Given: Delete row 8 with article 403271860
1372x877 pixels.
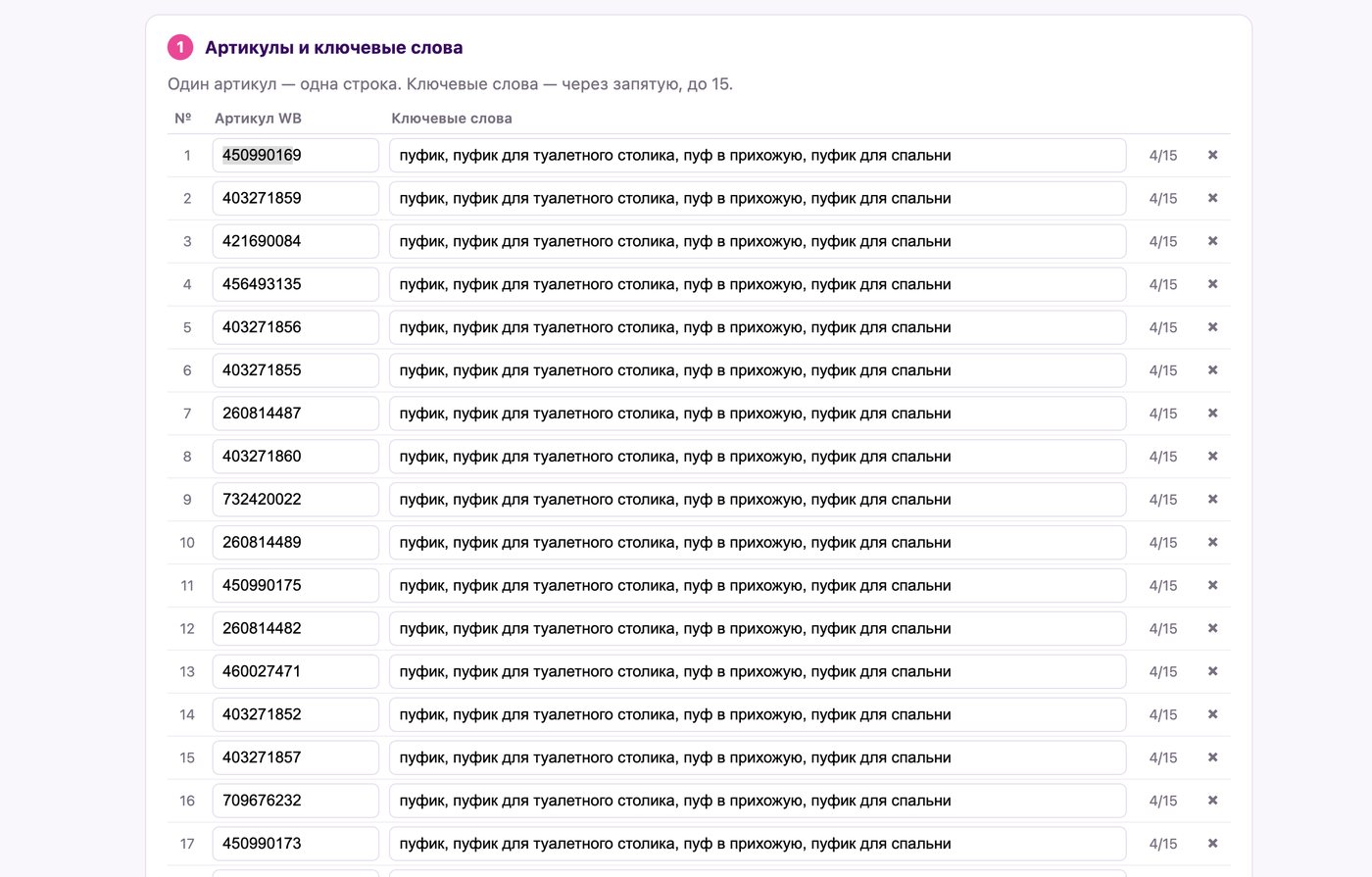Looking at the screenshot, I should pos(1212,457).
